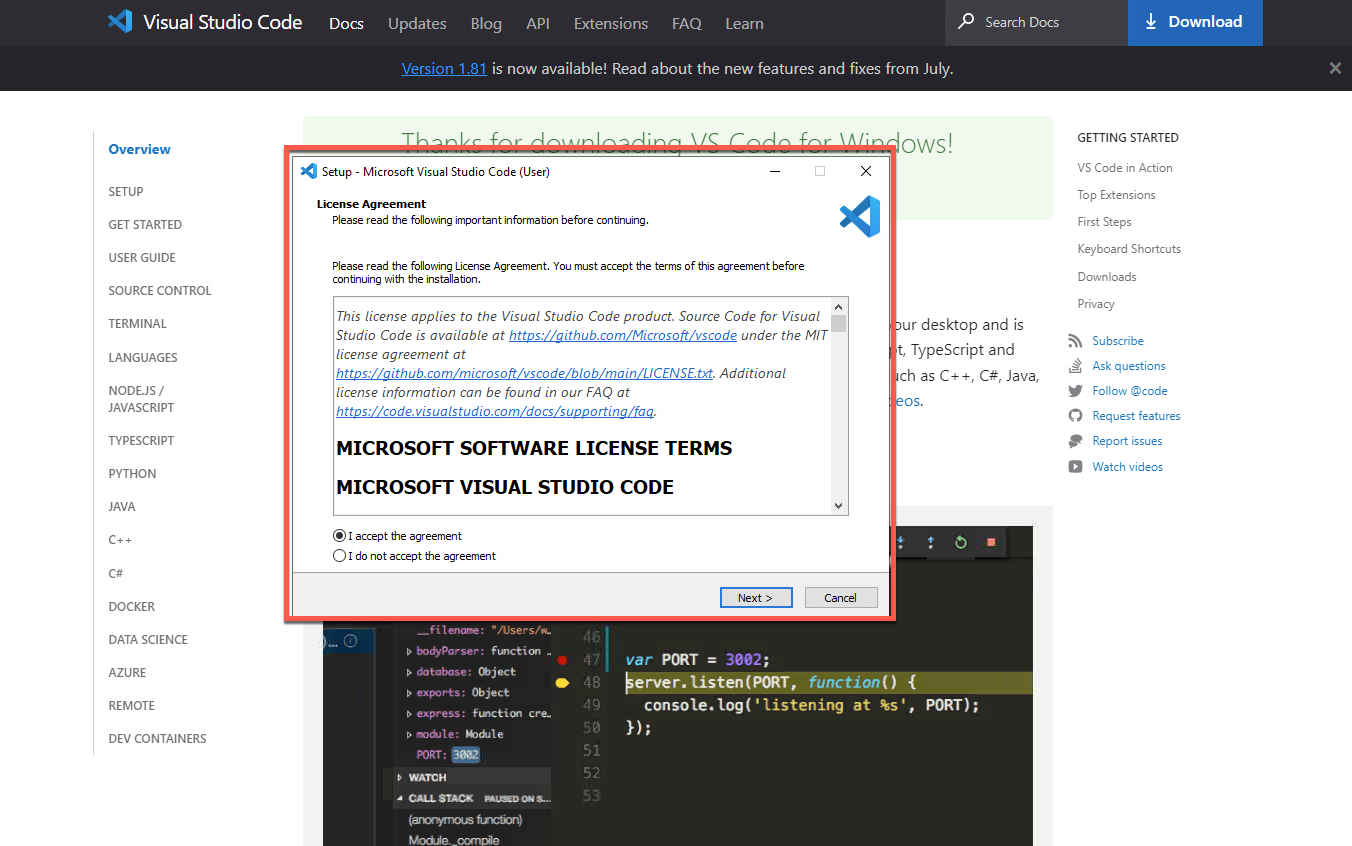Screen dimensions: 1352x846
Task: Select "I accept the agreement" option
Action: click(340, 536)
